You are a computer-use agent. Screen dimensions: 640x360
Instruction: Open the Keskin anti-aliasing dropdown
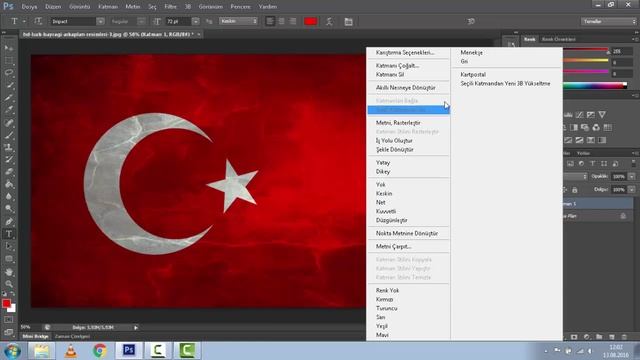(x=238, y=21)
